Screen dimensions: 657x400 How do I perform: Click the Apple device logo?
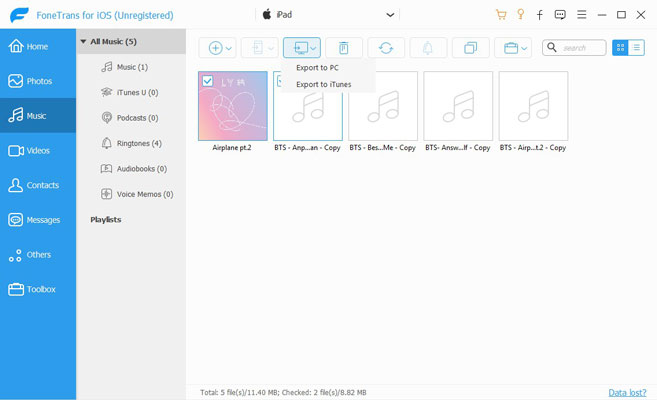(266, 14)
